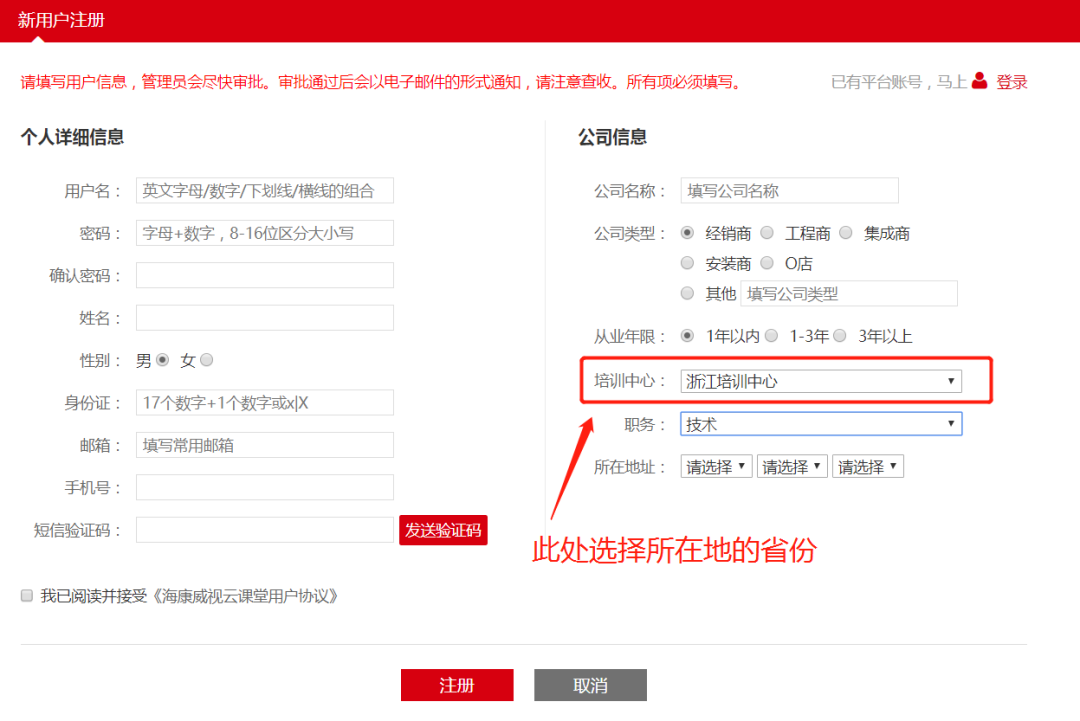Viewport: 1080px width, 721px height.
Task: Focus the 用户名 input field
Action: [264, 191]
